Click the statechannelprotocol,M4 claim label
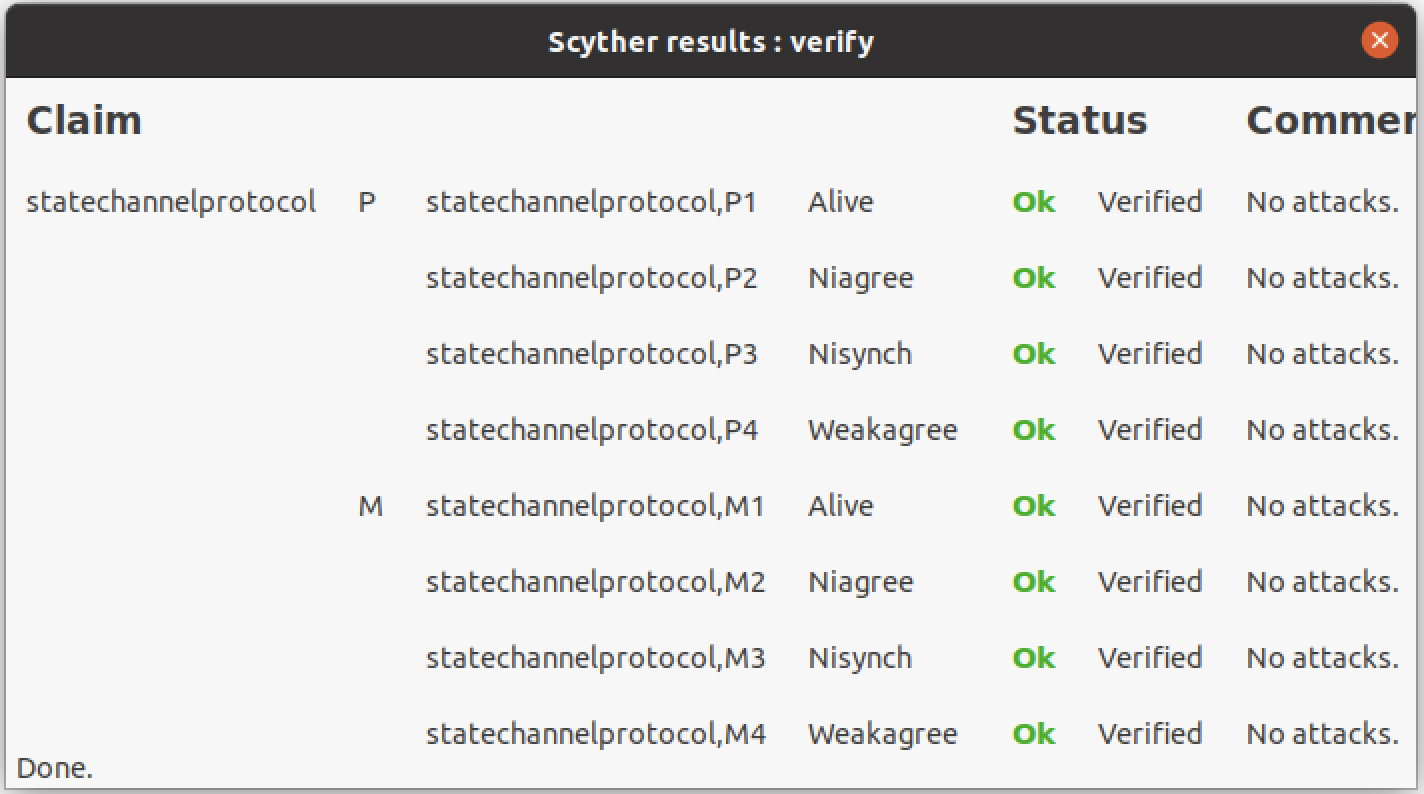 point(595,734)
